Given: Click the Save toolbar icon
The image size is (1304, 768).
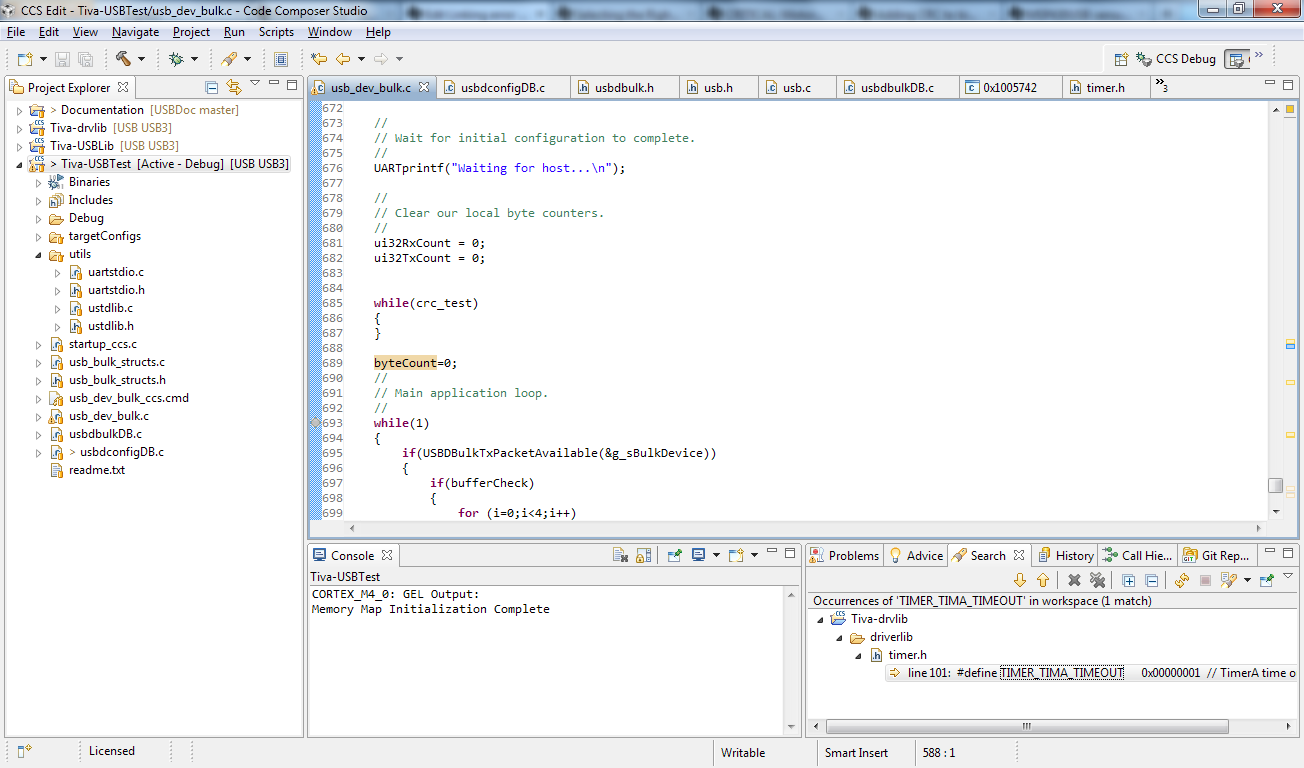Looking at the screenshot, I should tap(63, 58).
